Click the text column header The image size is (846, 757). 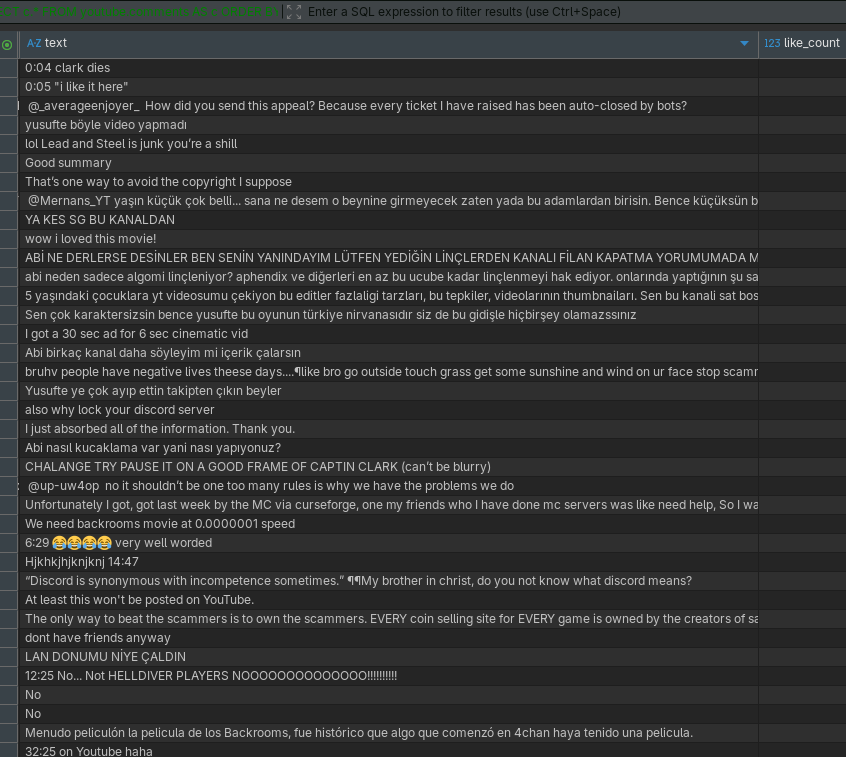click(388, 43)
